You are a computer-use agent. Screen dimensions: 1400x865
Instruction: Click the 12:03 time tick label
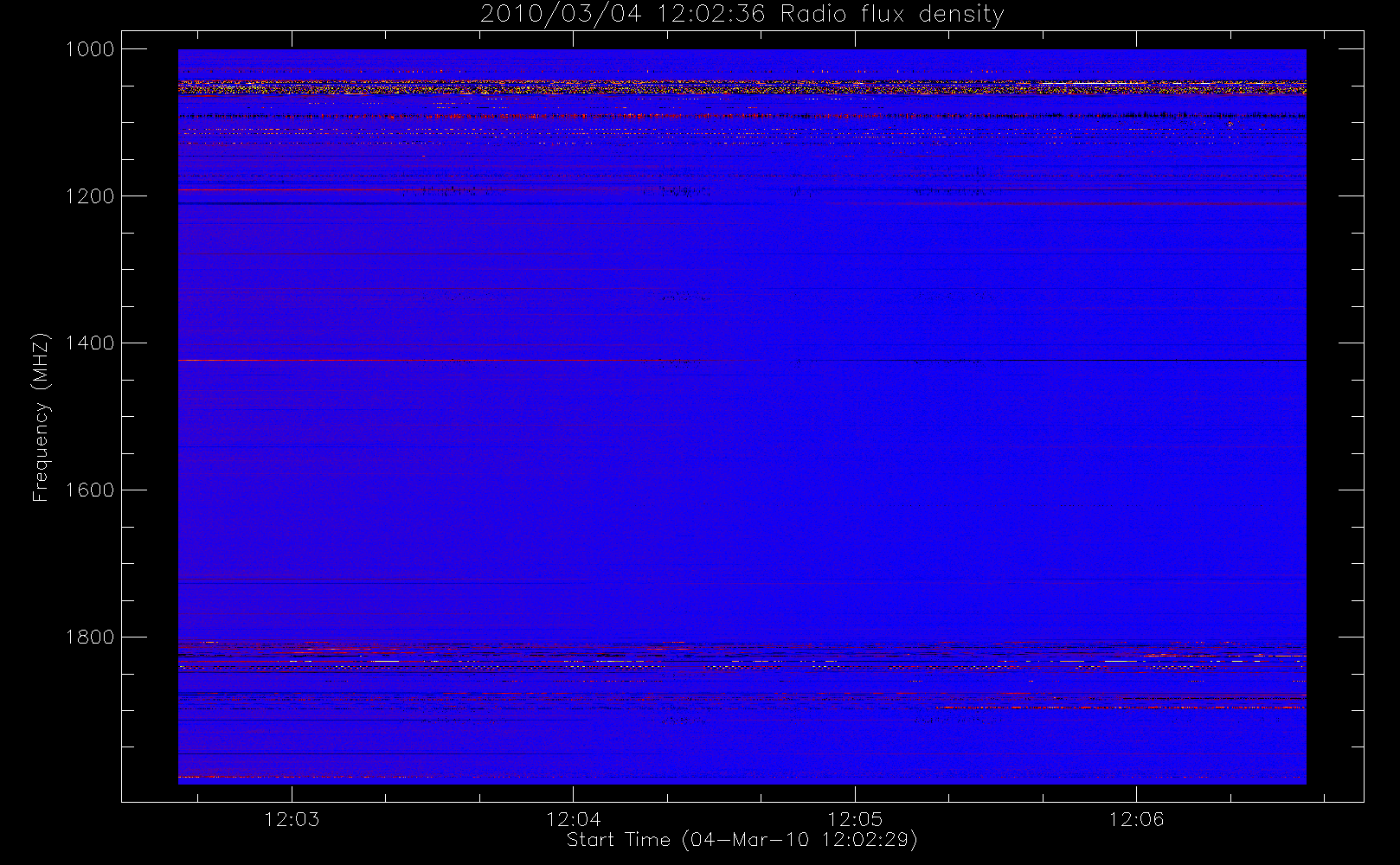292,819
